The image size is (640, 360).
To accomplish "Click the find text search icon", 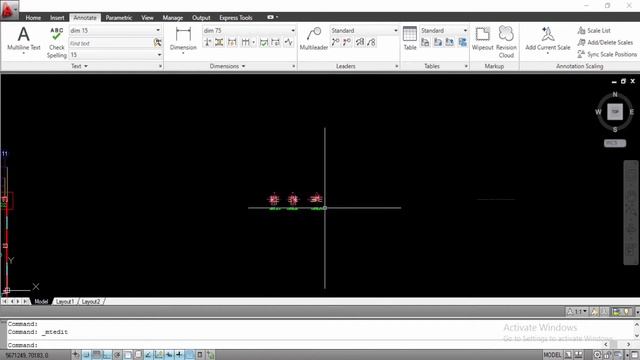I will [158, 42].
